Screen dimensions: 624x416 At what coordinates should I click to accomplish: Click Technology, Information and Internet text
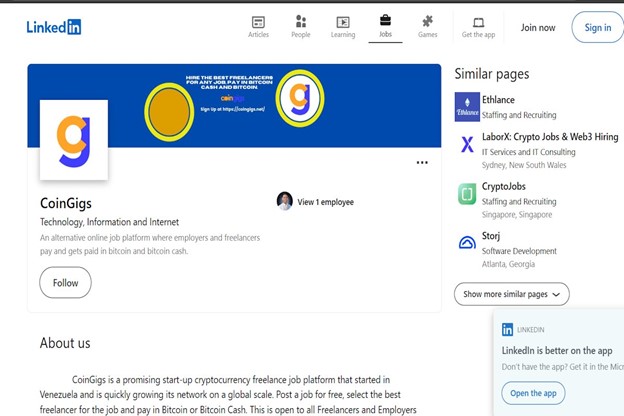[109, 222]
